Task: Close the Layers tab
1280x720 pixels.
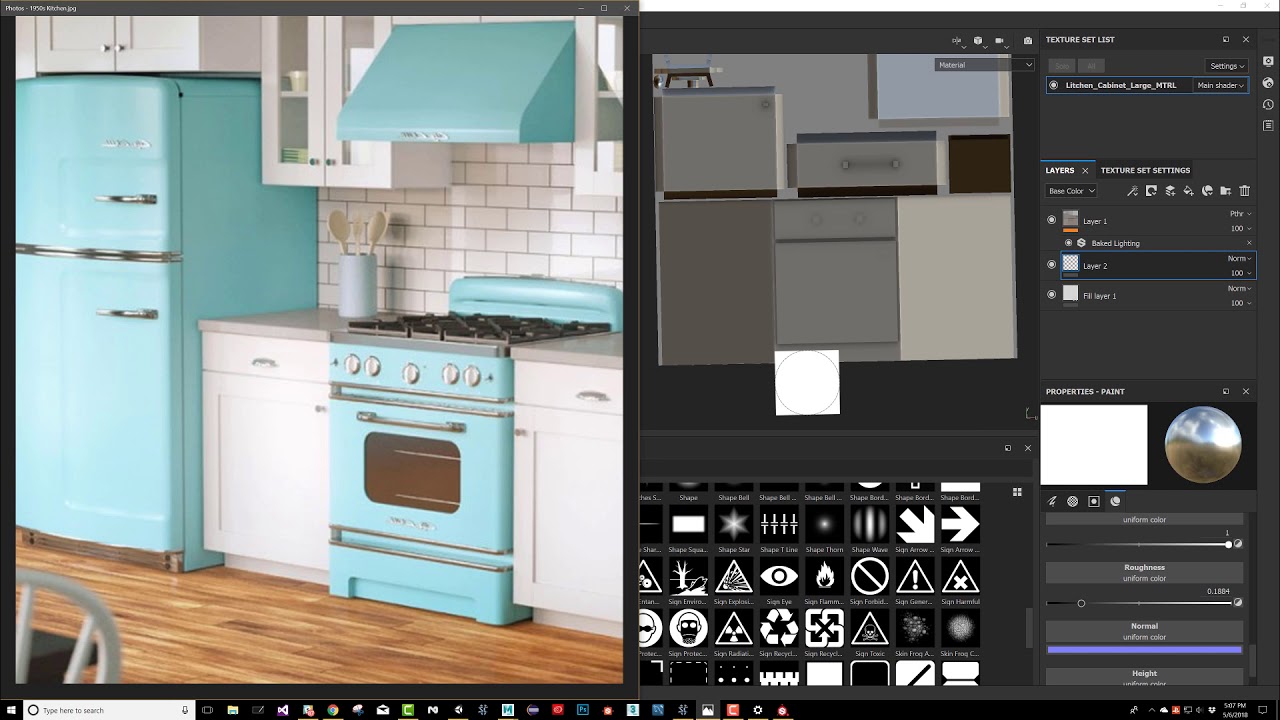Action: tap(1085, 171)
